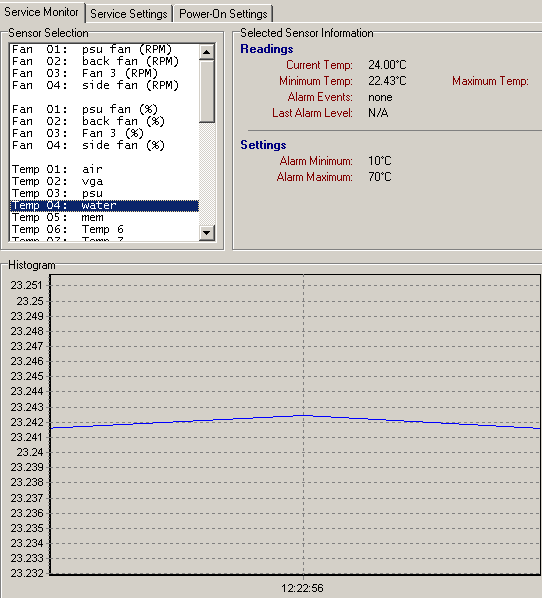Click the 23.242 axis label
Image resolution: width=542 pixels, height=598 pixels.
pyautogui.click(x=27, y=422)
